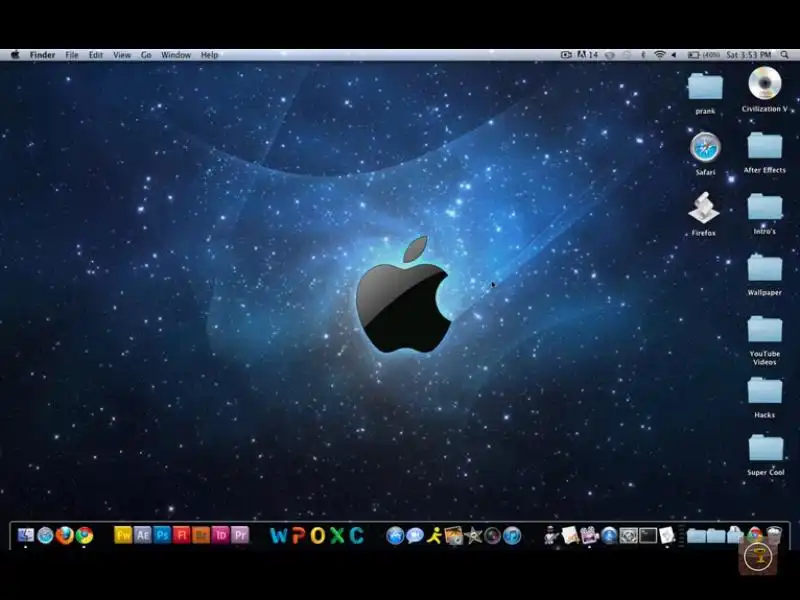The image size is (800, 600).
Task: Open the Finder menu
Action: point(42,55)
